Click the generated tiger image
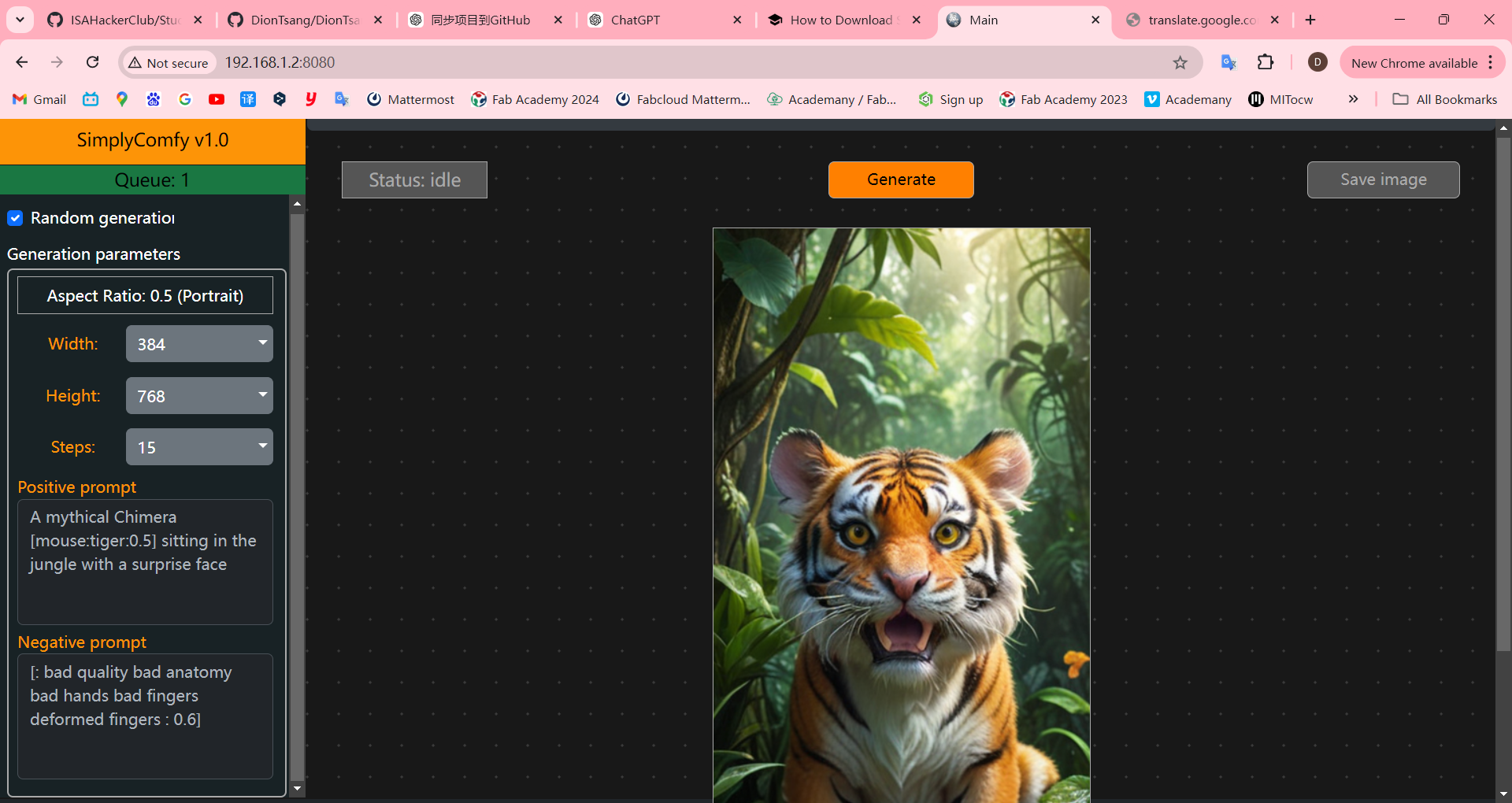Image resolution: width=1512 pixels, height=803 pixels. point(901,516)
